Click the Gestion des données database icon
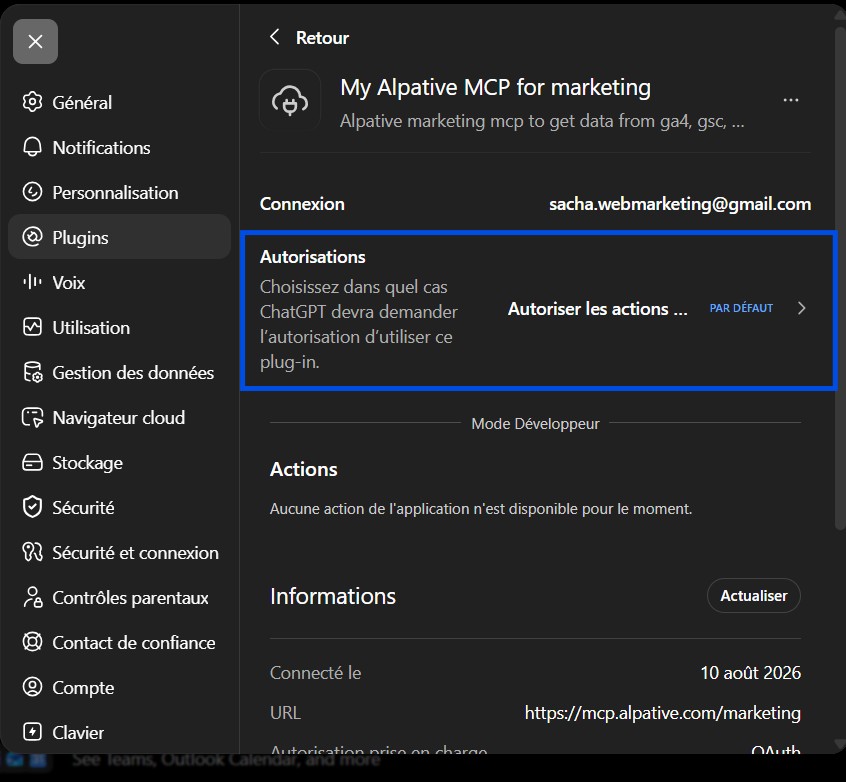The width and height of the screenshot is (846, 782). coord(32,372)
